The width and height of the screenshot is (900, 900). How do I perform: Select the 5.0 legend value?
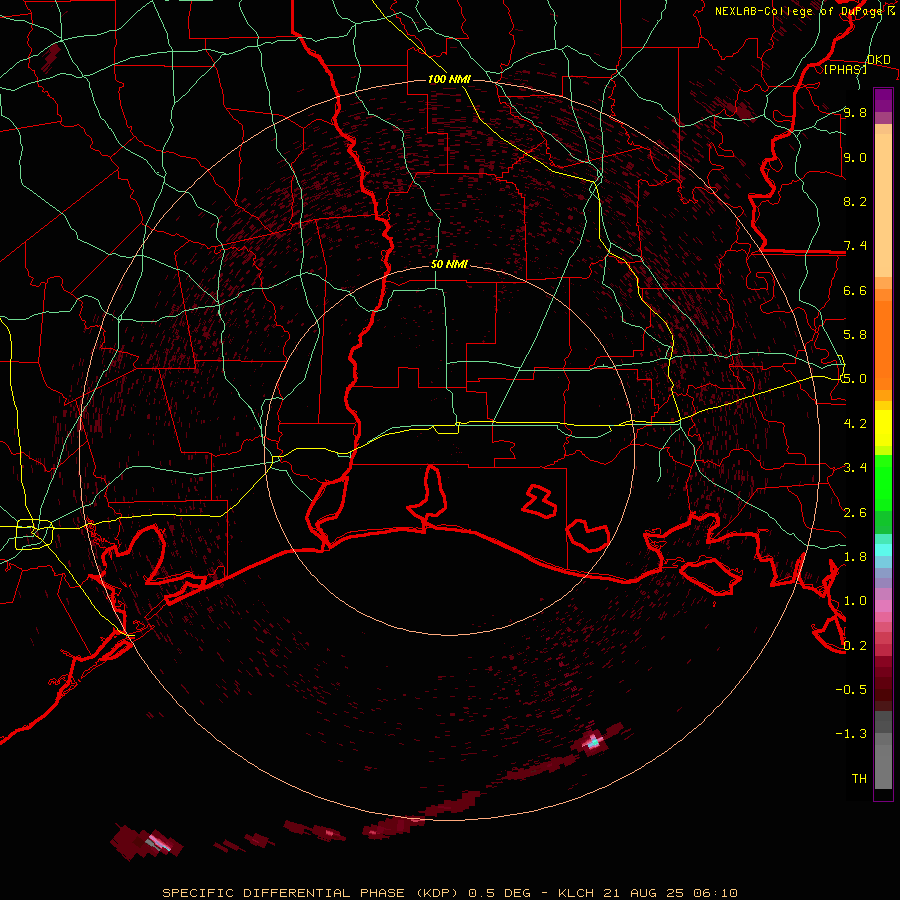point(855,379)
